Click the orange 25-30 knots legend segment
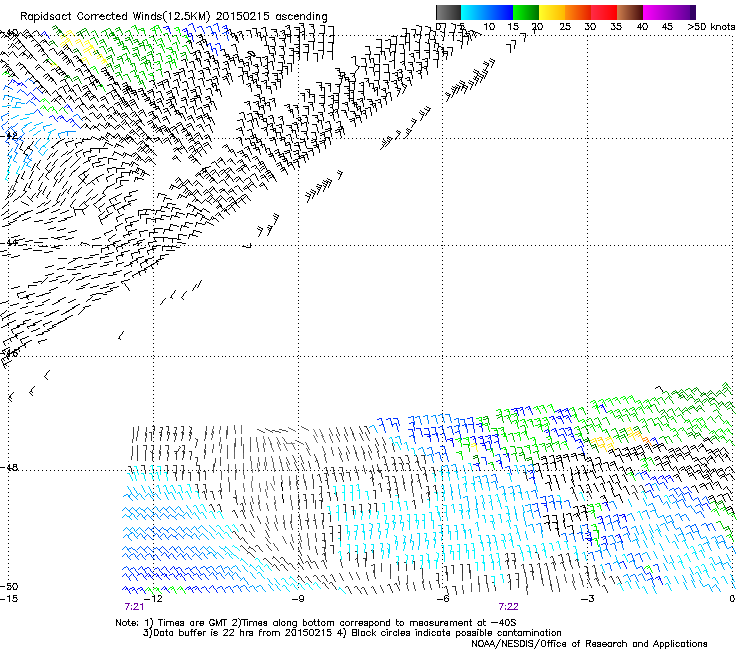 tap(578, 12)
